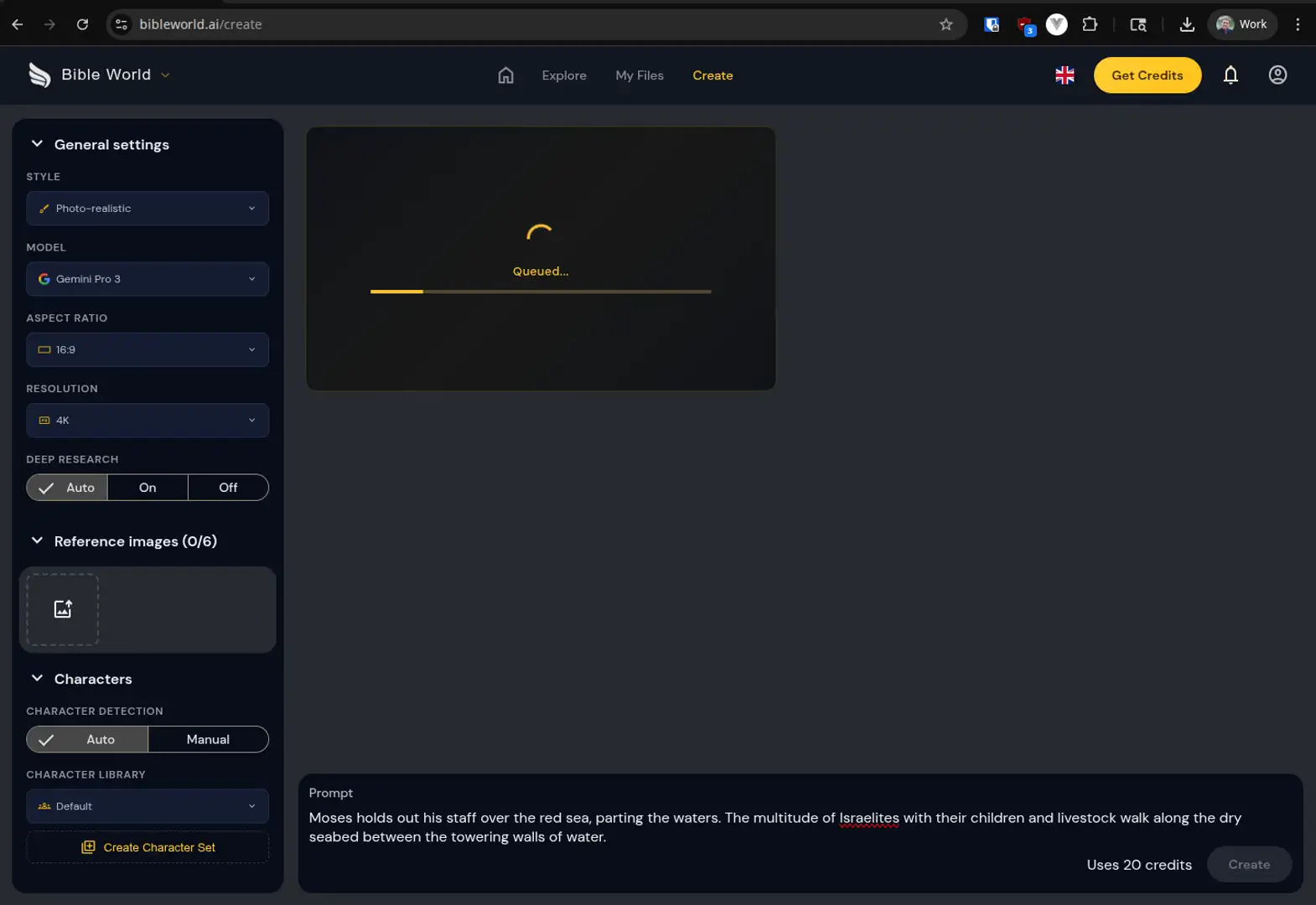The height and width of the screenshot is (905, 1316).
Task: Open the notifications bell
Action: coord(1230,75)
